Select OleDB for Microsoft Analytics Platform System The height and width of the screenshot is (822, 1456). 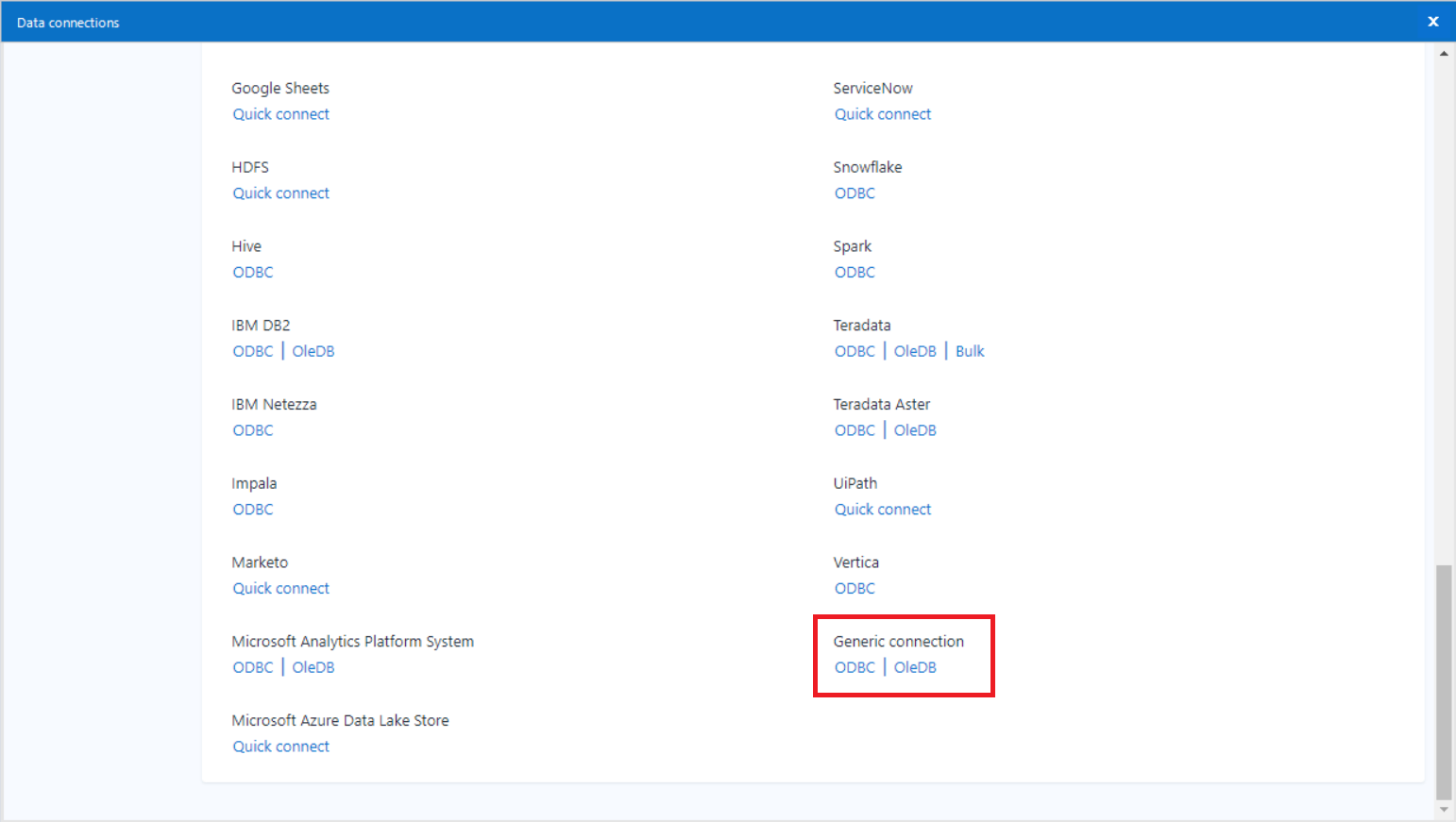[313, 666]
